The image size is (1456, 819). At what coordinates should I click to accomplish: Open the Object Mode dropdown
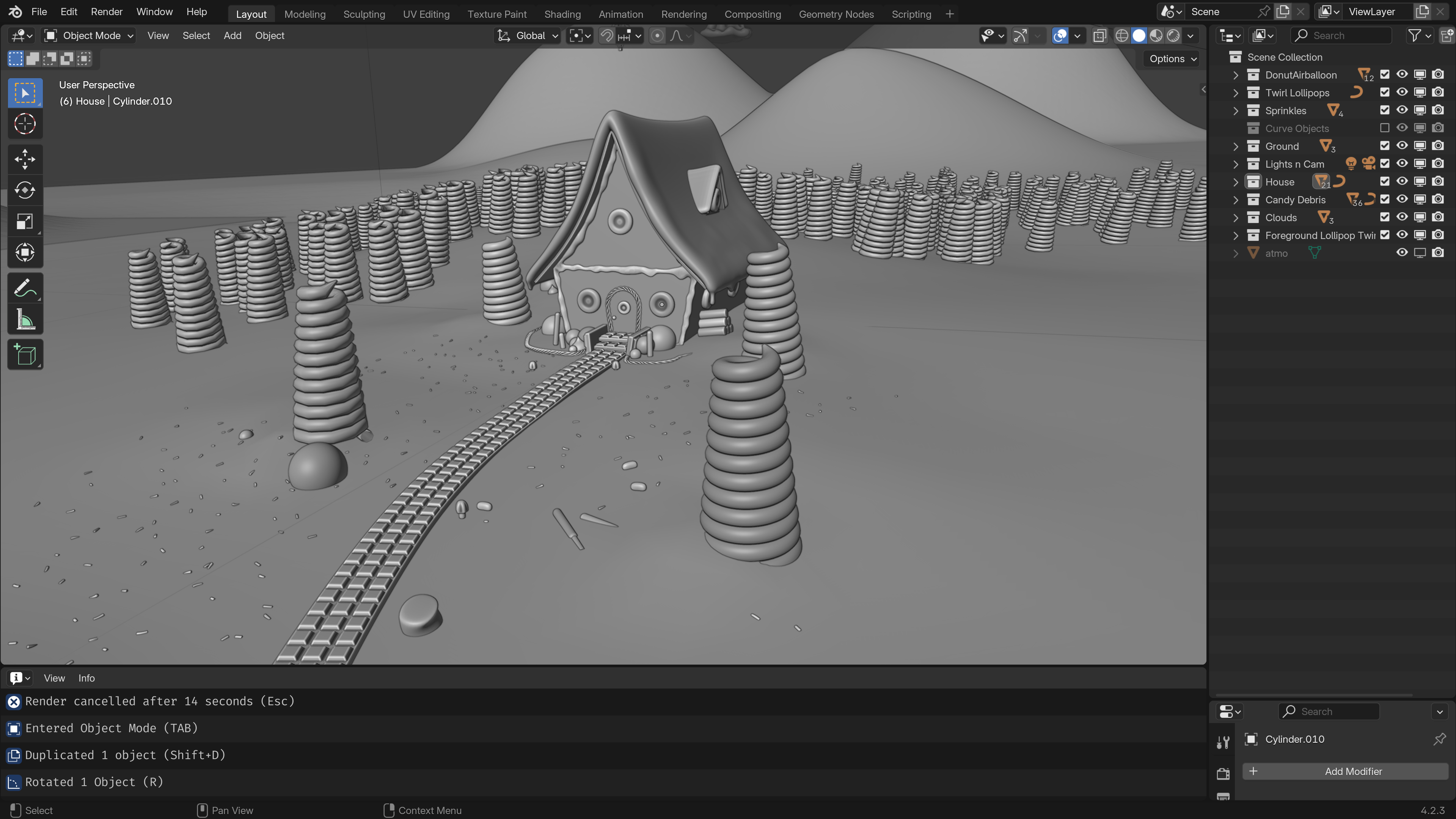coord(89,36)
